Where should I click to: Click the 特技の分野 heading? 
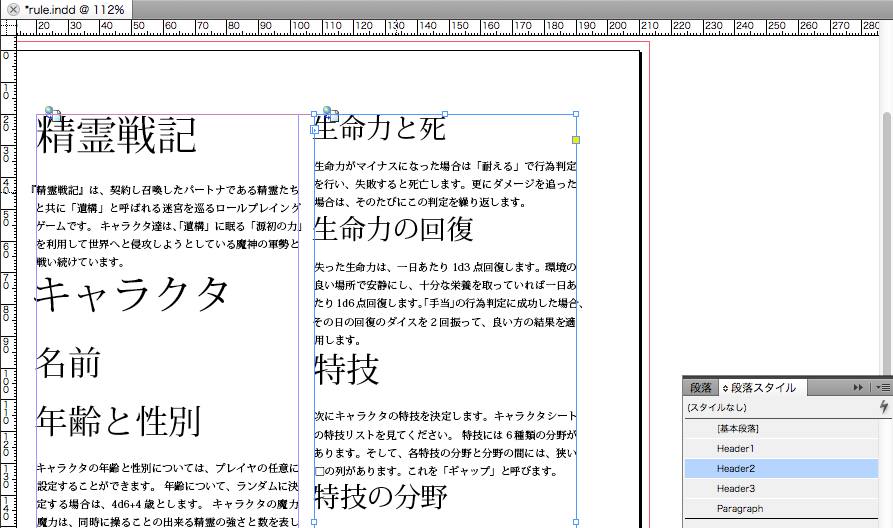pyautogui.click(x=381, y=496)
